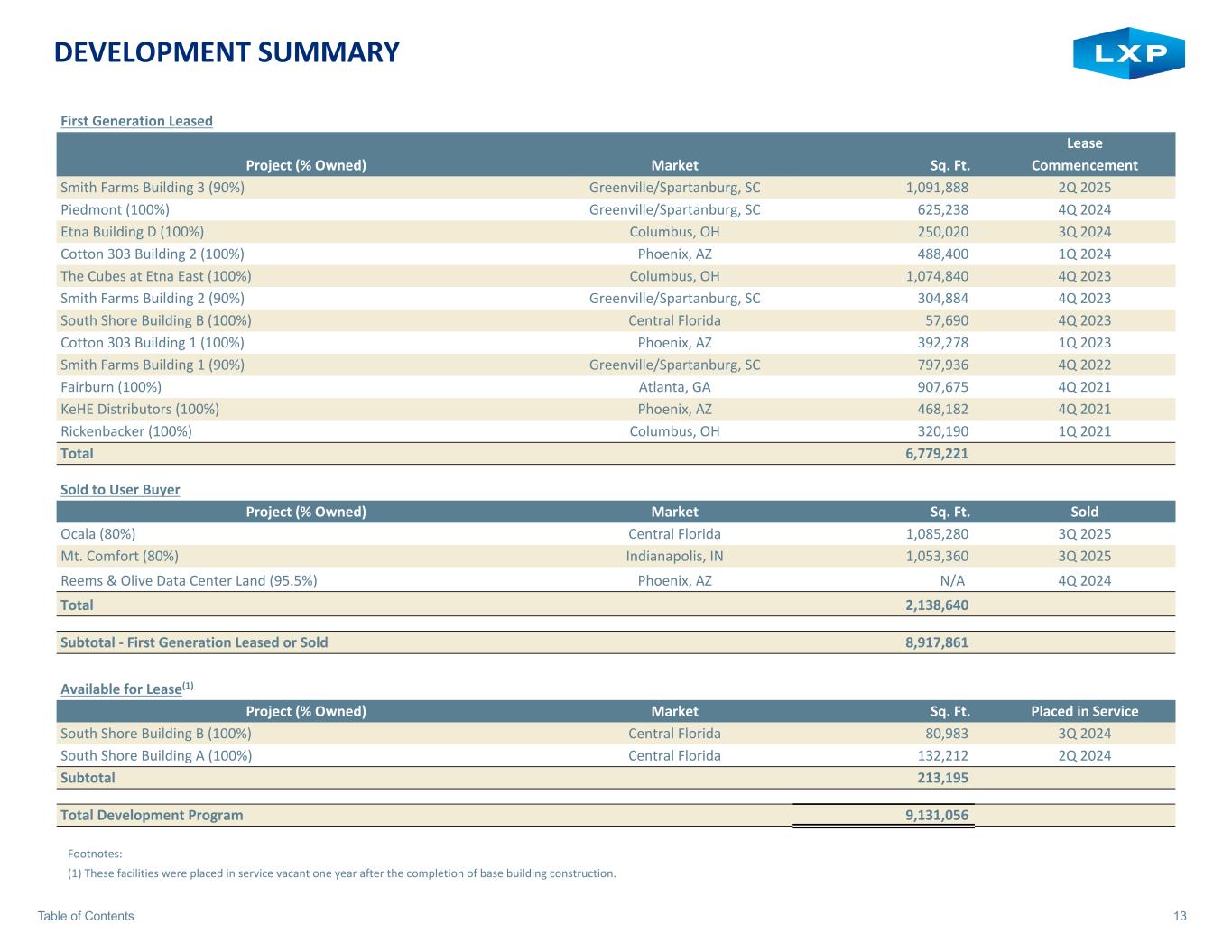The image size is (1232, 952).
Task: Click the square footage value 392,278
Action: (x=942, y=343)
